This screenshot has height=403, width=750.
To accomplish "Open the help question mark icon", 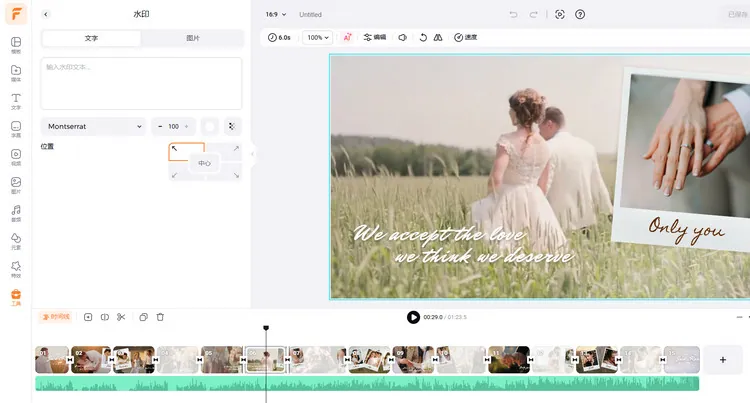I will click(580, 14).
